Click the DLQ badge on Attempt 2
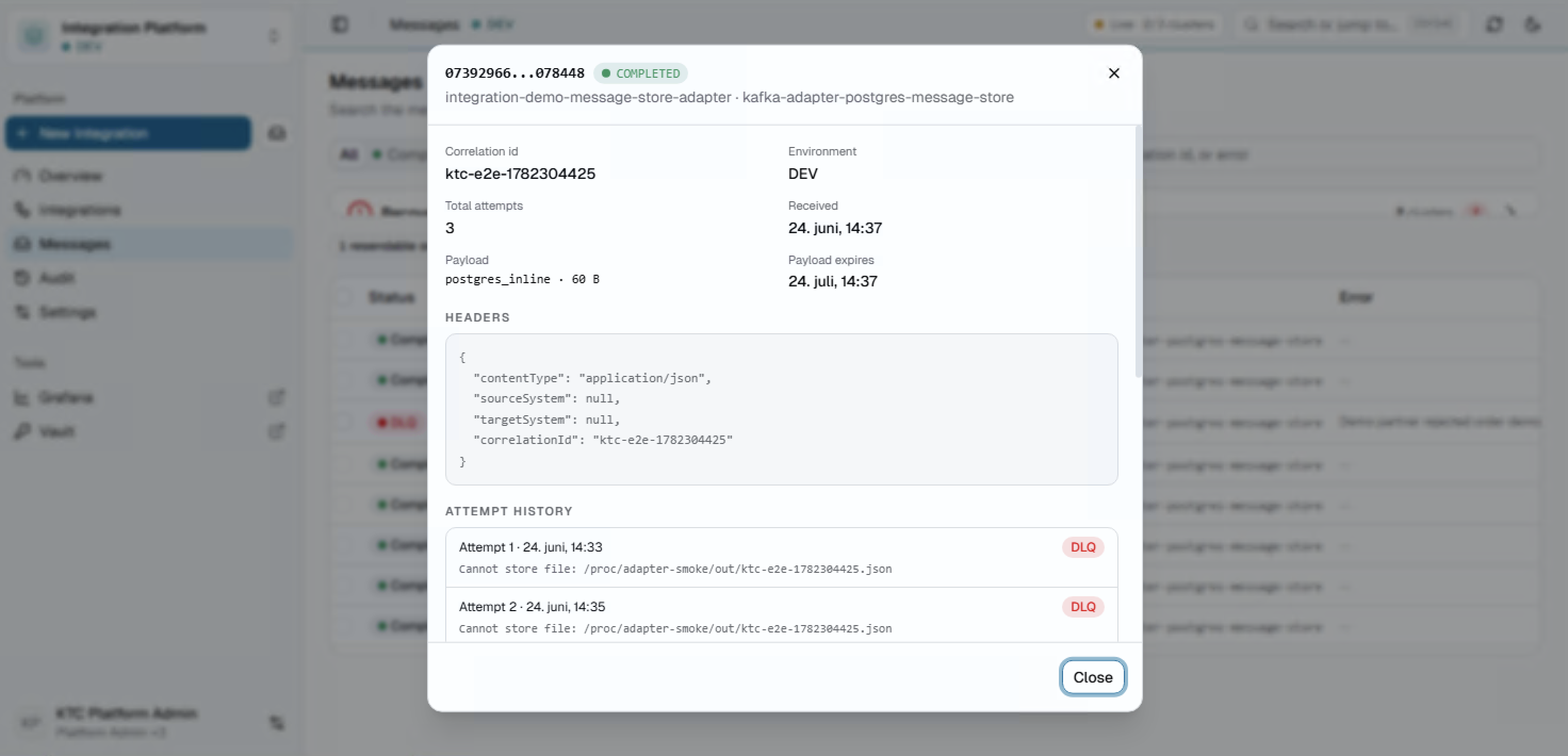This screenshot has height=756, width=1568. (x=1082, y=606)
